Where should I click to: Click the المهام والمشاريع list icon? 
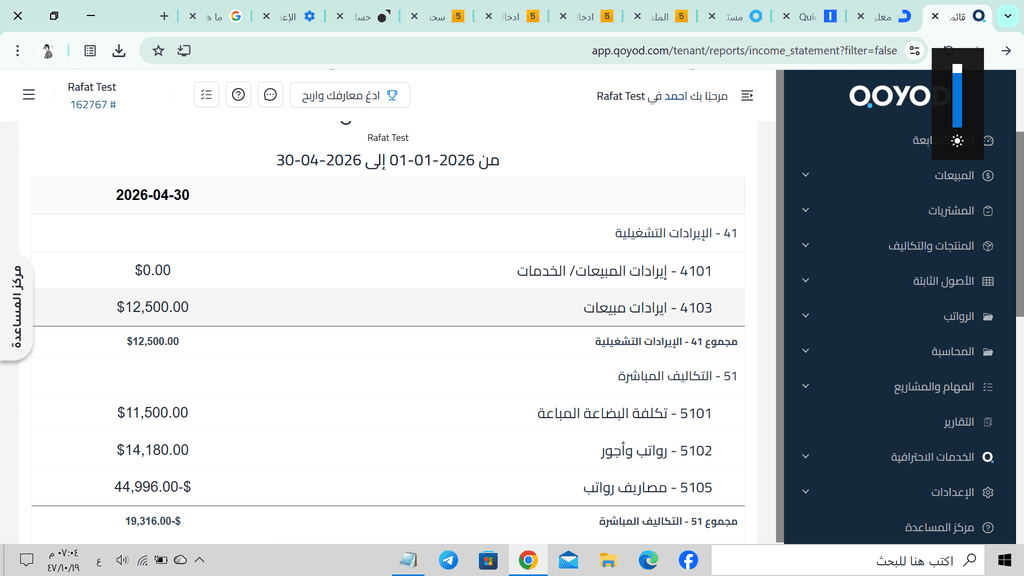click(x=987, y=387)
